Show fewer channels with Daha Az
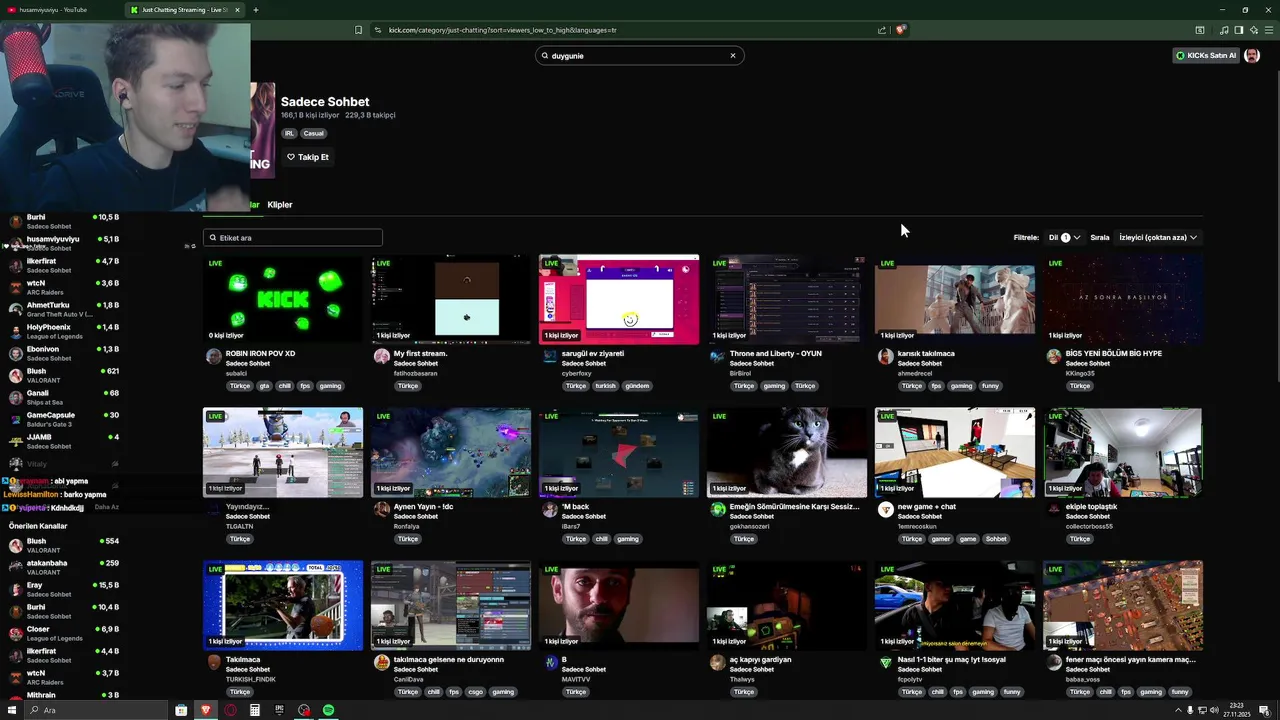 [x=106, y=507]
